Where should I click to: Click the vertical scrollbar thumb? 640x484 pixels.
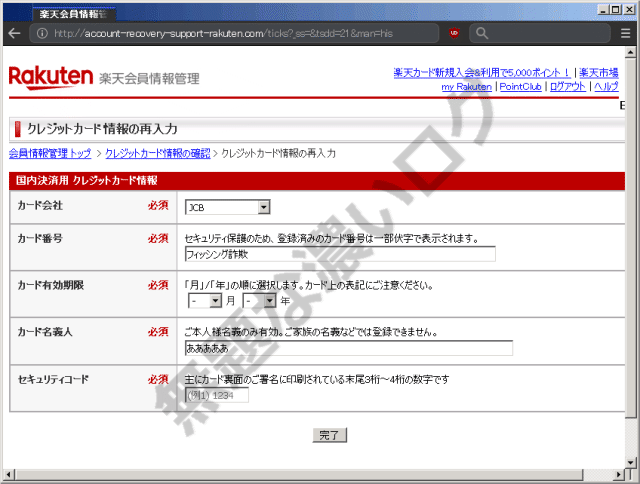click(x=631, y=238)
